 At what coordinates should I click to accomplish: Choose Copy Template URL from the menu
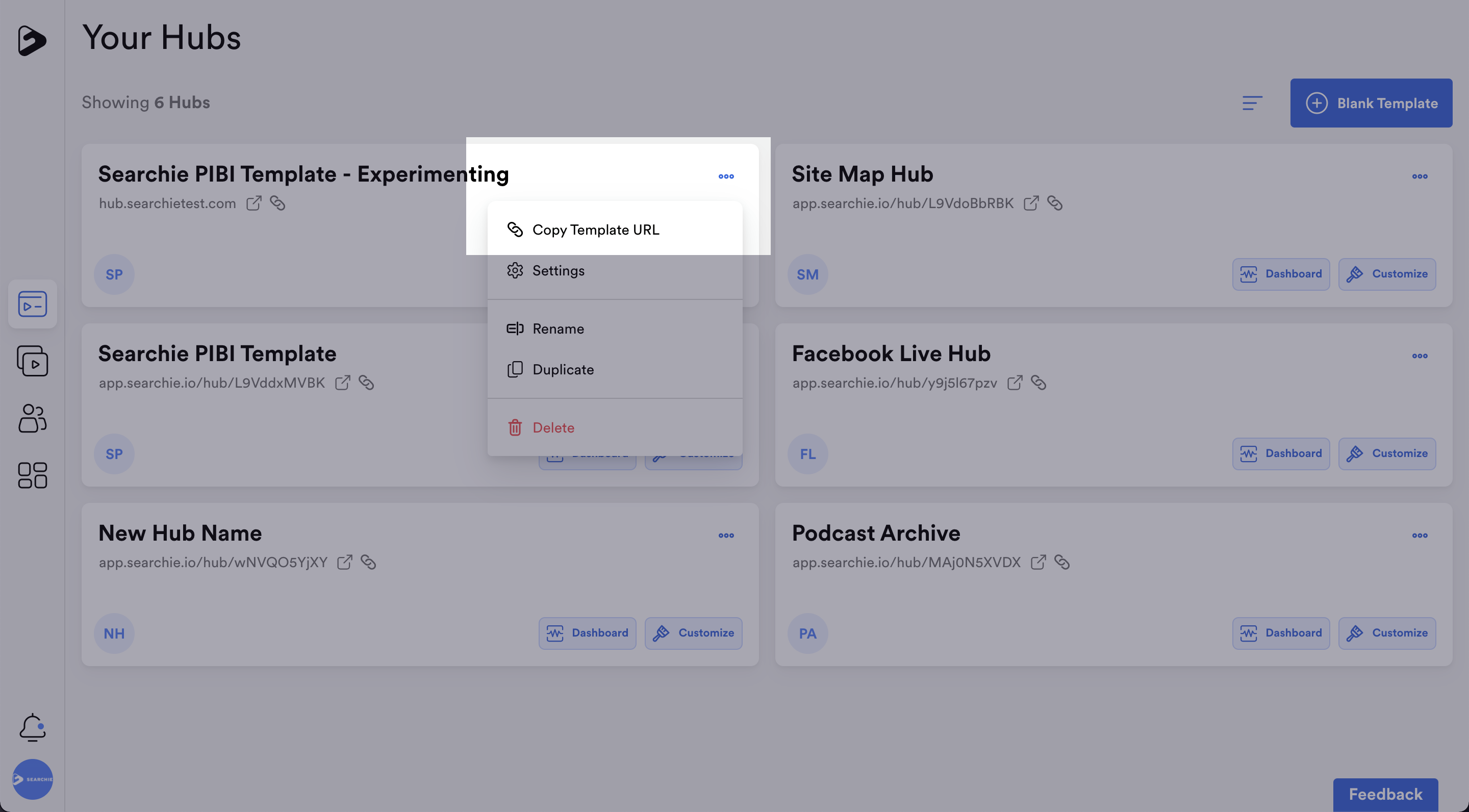(x=615, y=230)
